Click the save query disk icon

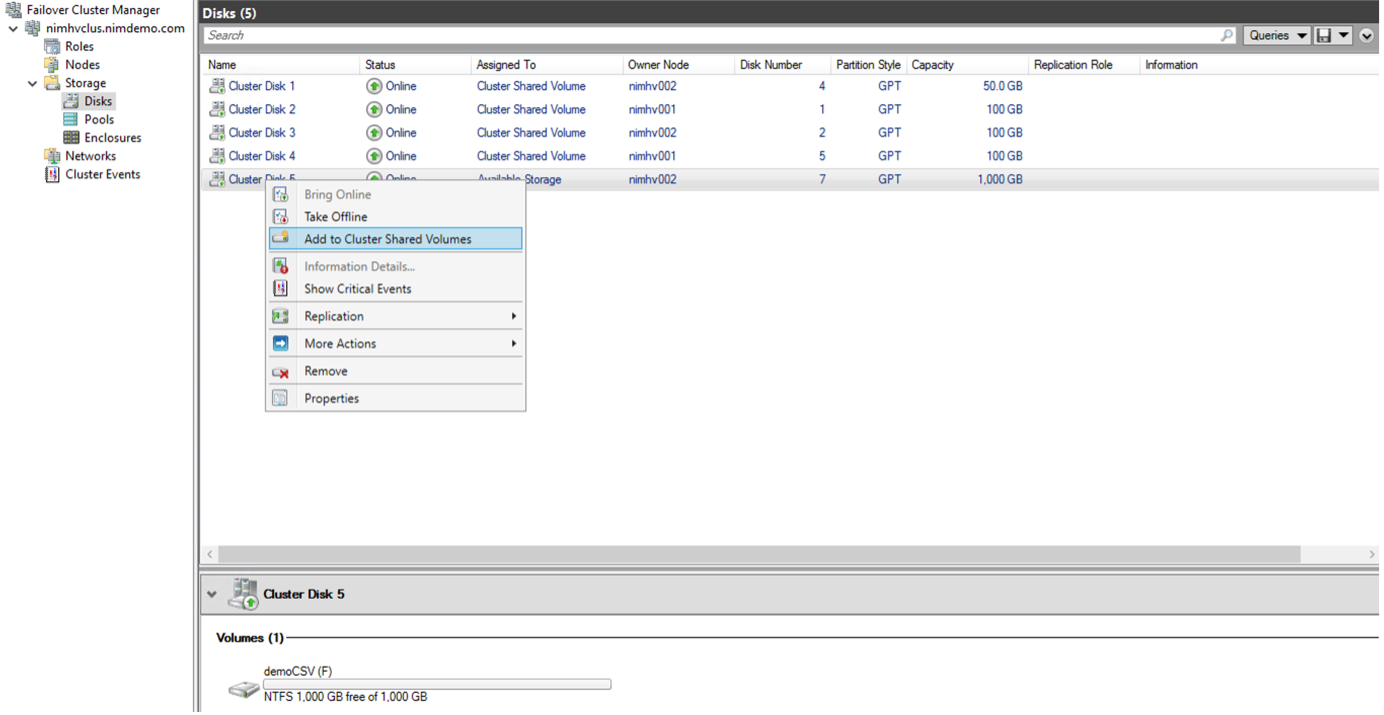1324,36
